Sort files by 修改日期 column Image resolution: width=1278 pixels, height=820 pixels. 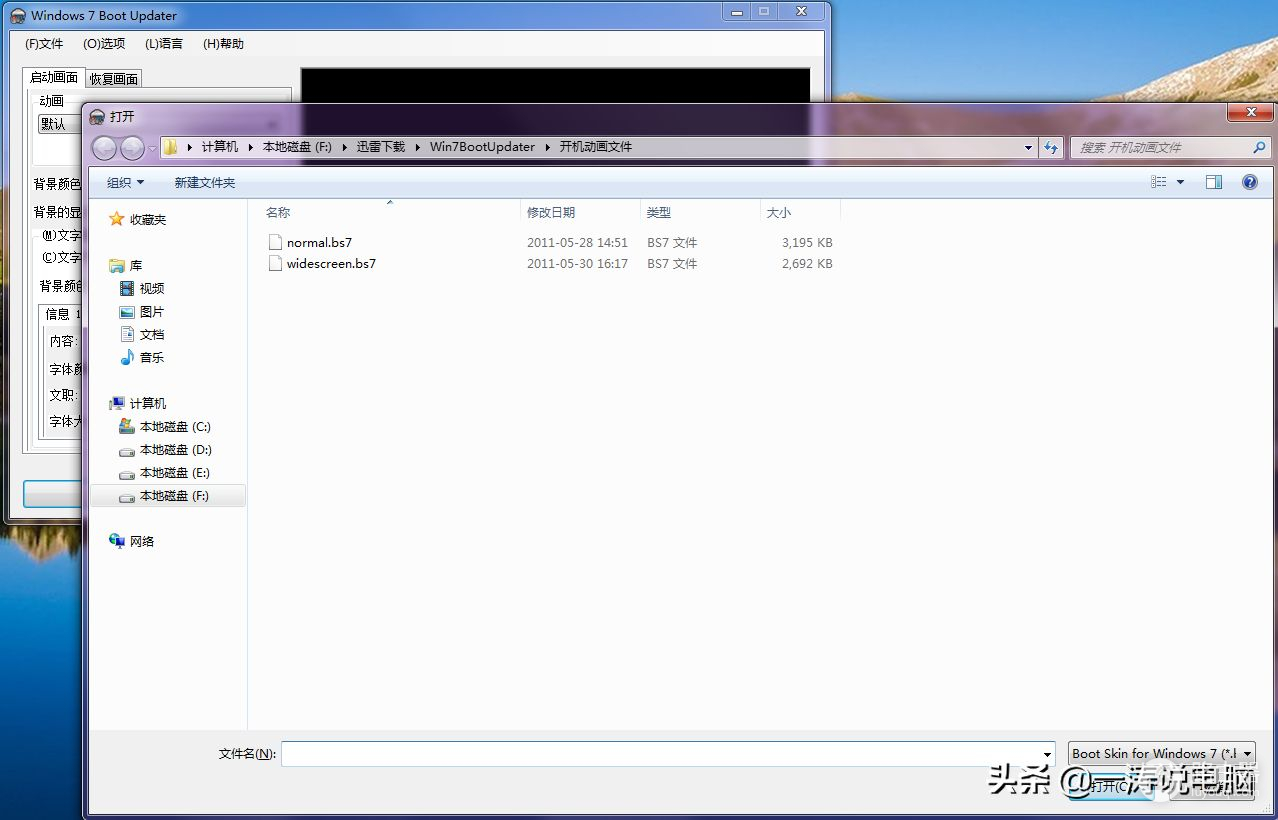coord(551,213)
